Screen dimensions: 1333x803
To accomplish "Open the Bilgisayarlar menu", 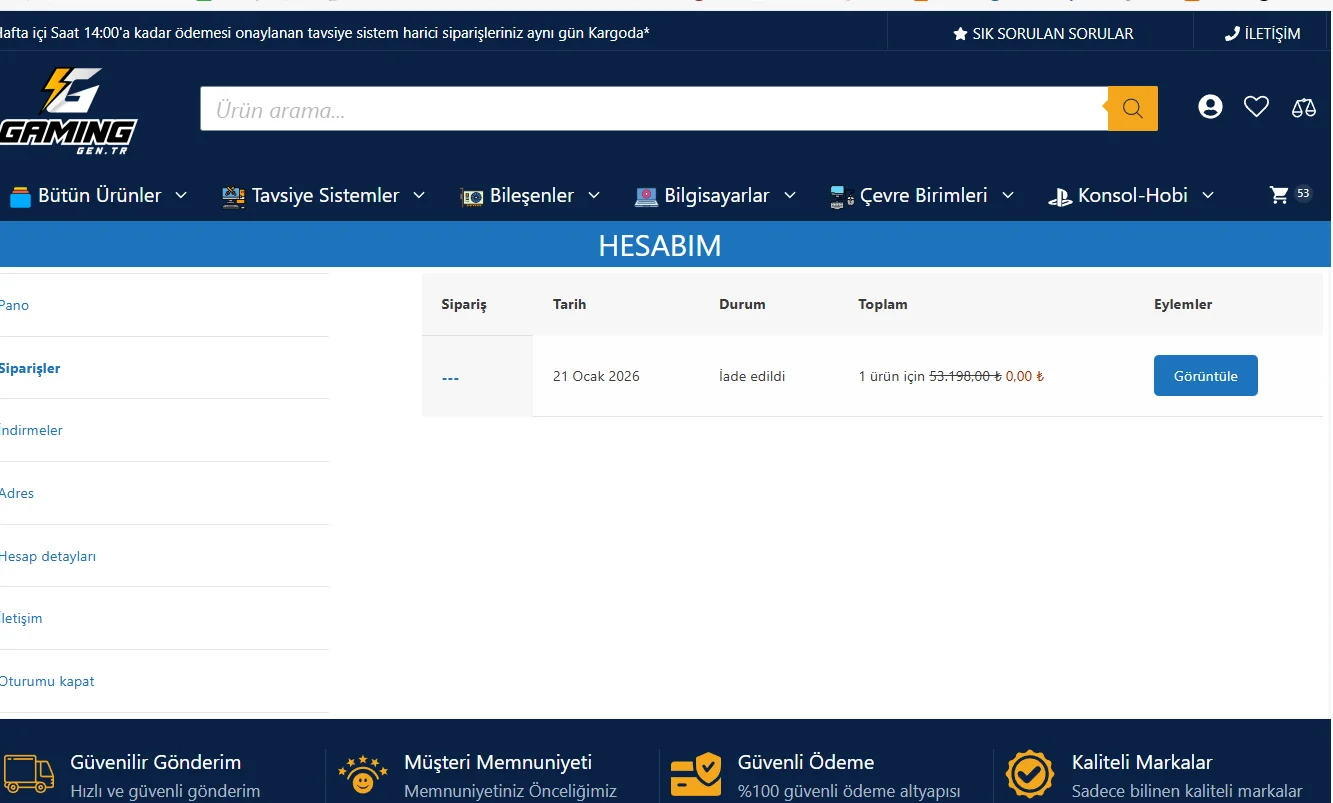I will pos(715,196).
